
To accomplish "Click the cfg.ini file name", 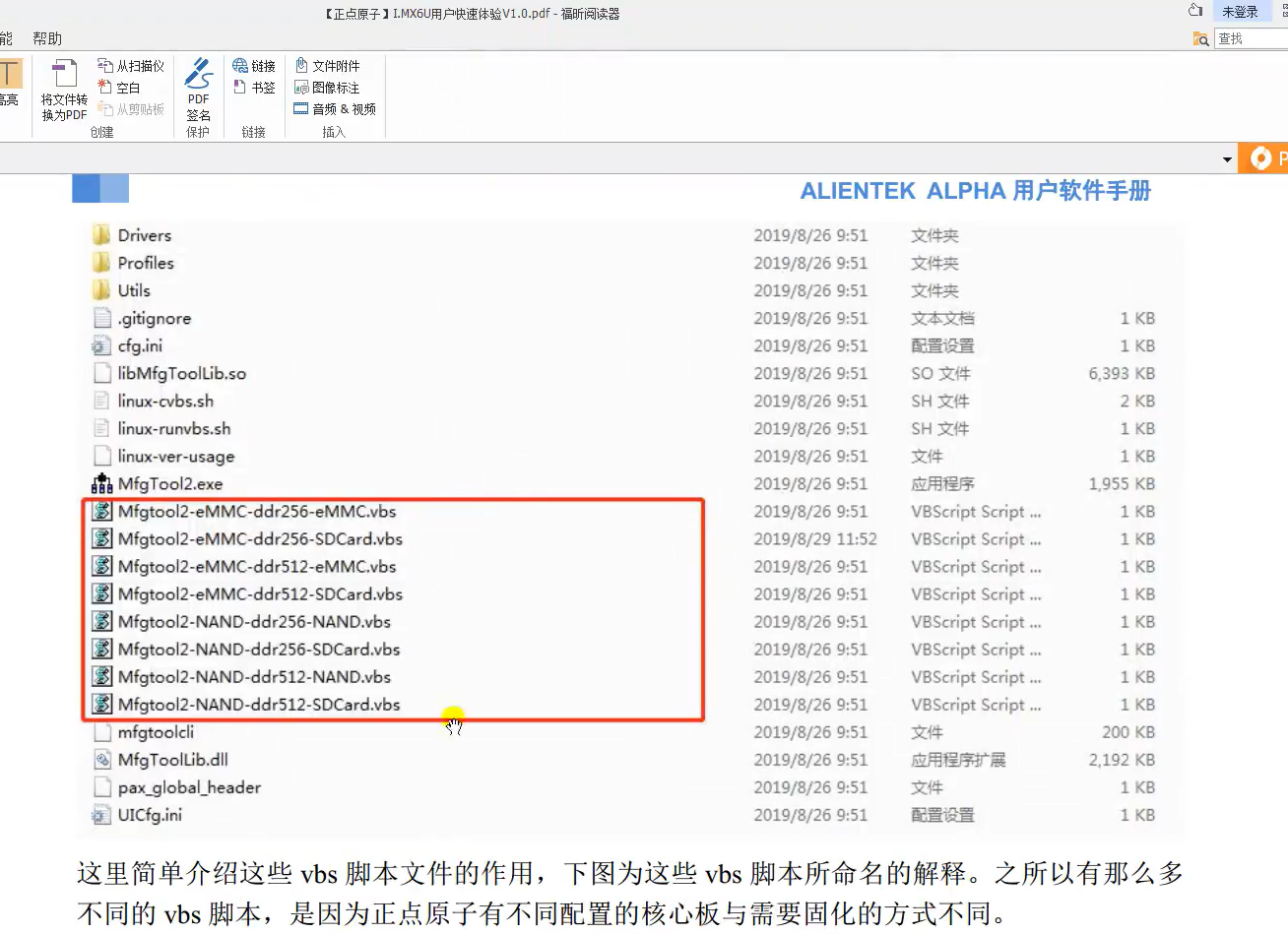I will point(140,345).
